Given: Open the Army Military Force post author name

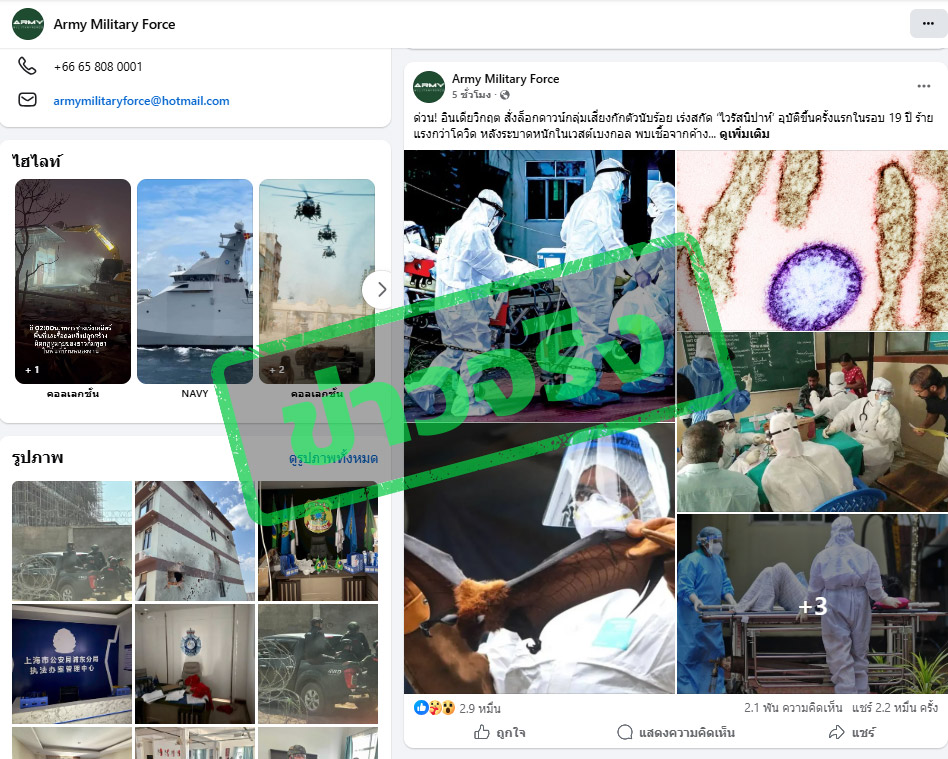Looking at the screenshot, I should pos(505,79).
